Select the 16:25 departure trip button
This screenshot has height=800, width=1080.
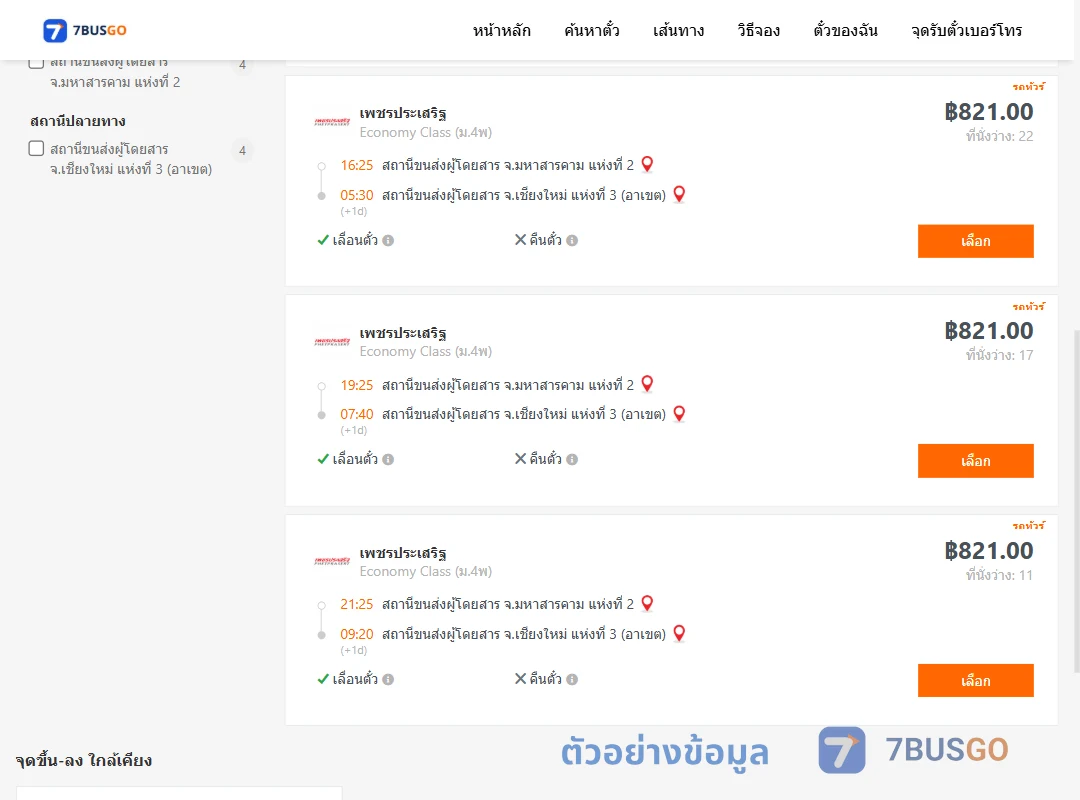[975, 241]
